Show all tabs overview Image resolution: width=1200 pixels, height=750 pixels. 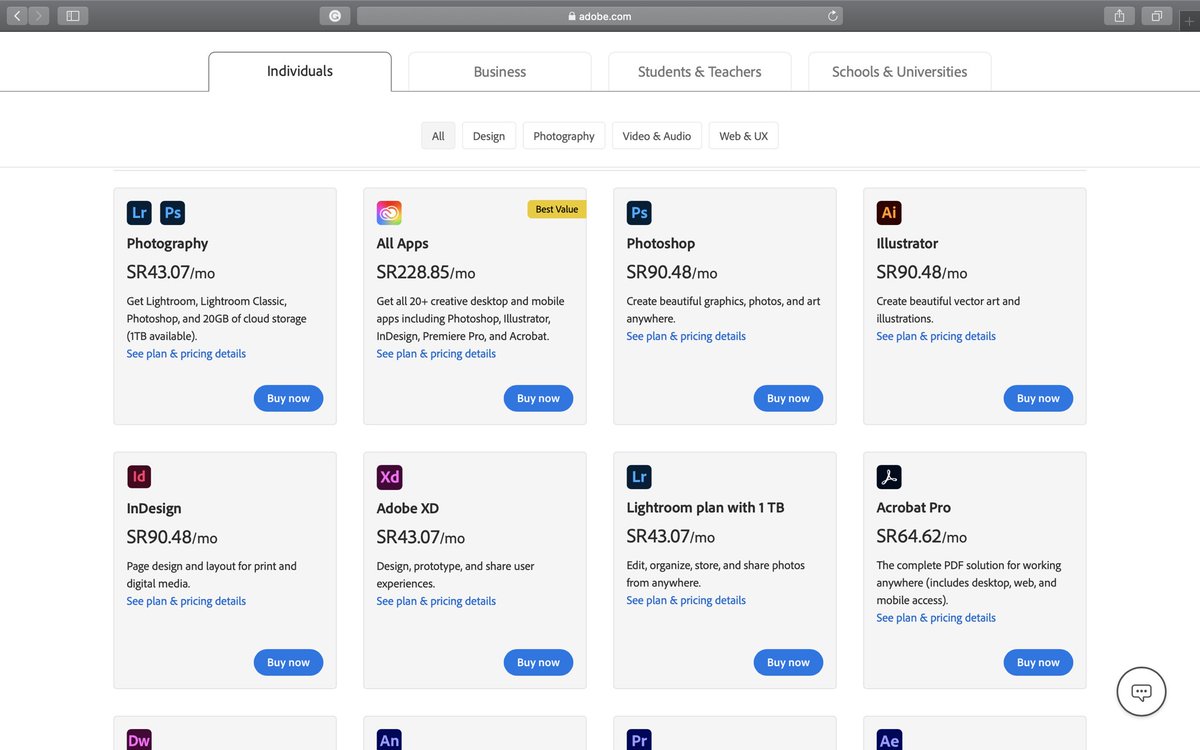click(1157, 16)
